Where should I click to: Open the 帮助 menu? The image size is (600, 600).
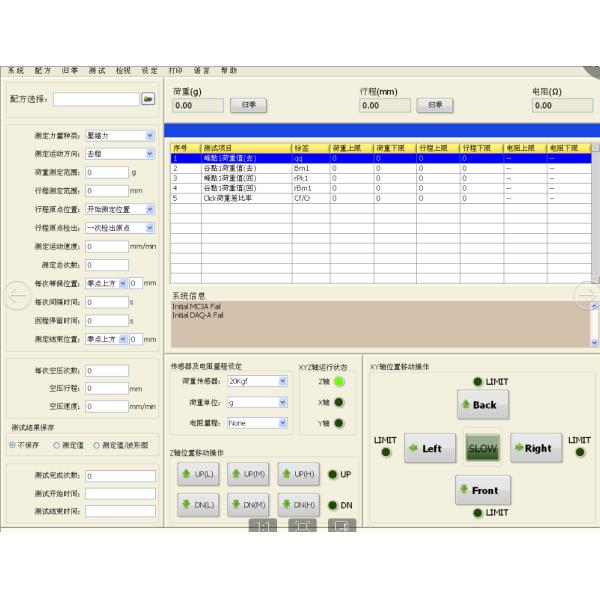[228, 71]
